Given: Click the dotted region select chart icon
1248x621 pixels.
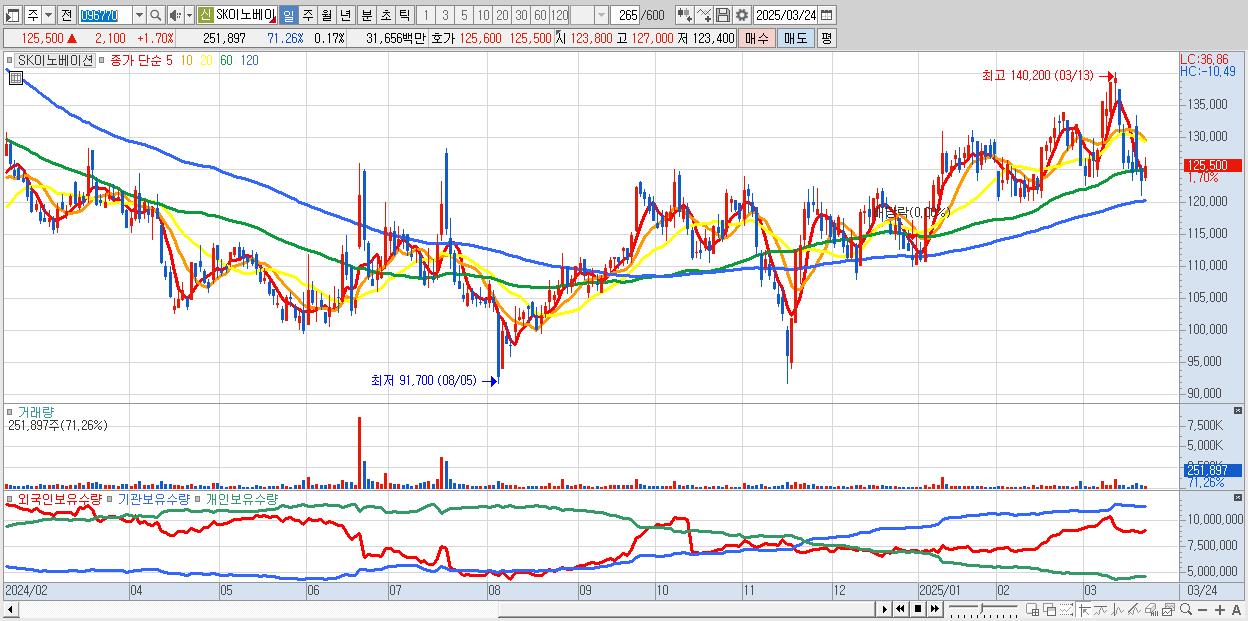Looking at the screenshot, I should coord(1067,609).
